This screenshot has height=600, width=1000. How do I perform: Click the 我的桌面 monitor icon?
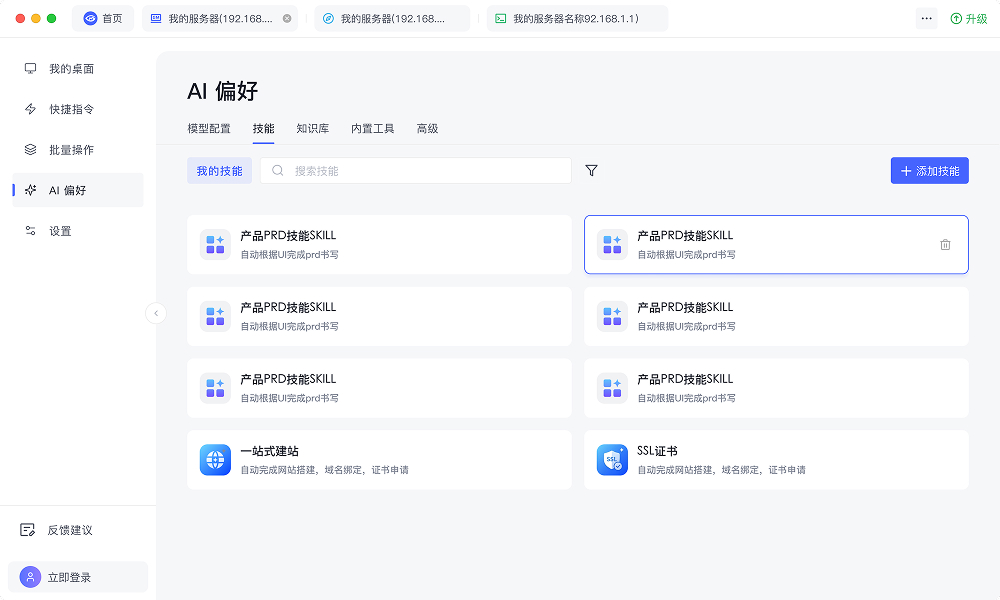click(30, 68)
